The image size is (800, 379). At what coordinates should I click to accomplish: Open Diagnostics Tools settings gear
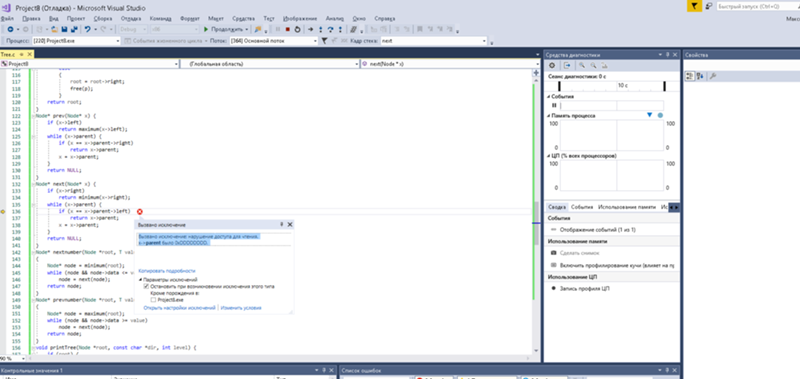(552, 65)
